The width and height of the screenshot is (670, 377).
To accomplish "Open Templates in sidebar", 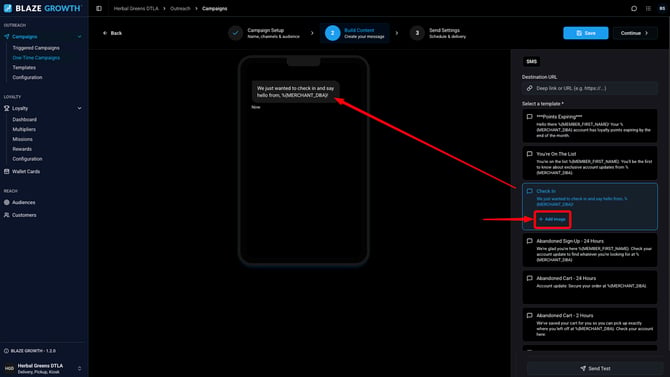I will (24, 68).
